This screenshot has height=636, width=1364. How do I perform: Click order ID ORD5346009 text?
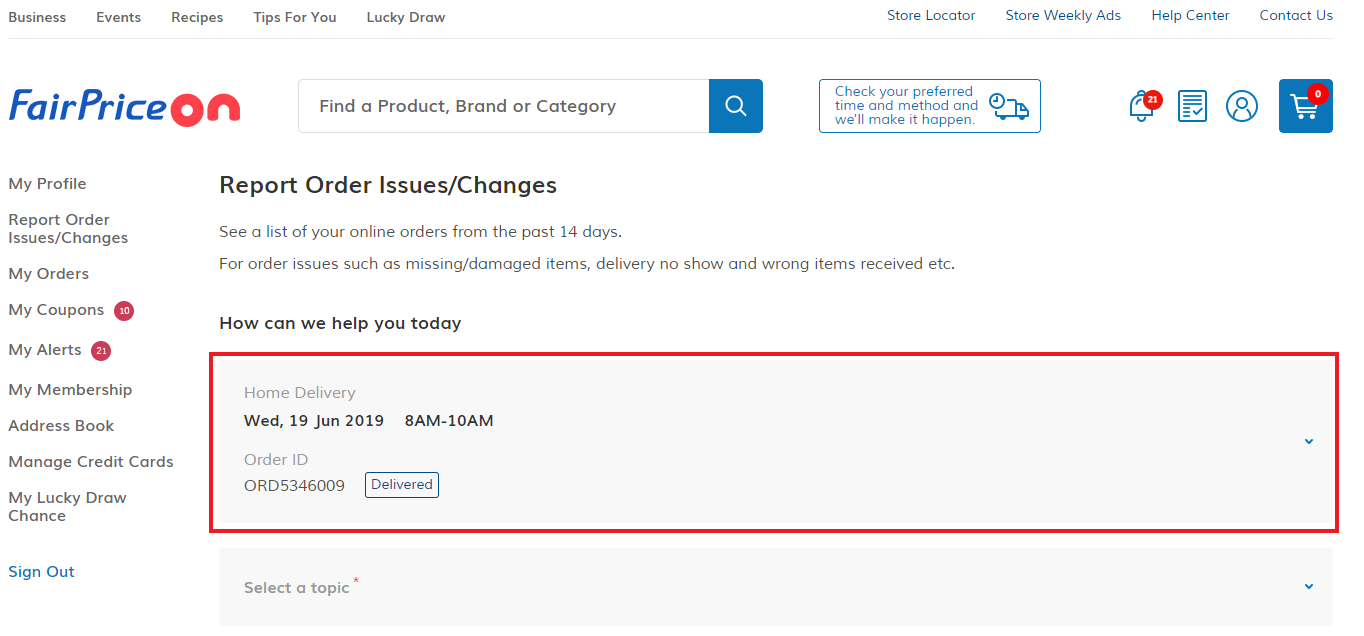(x=294, y=486)
